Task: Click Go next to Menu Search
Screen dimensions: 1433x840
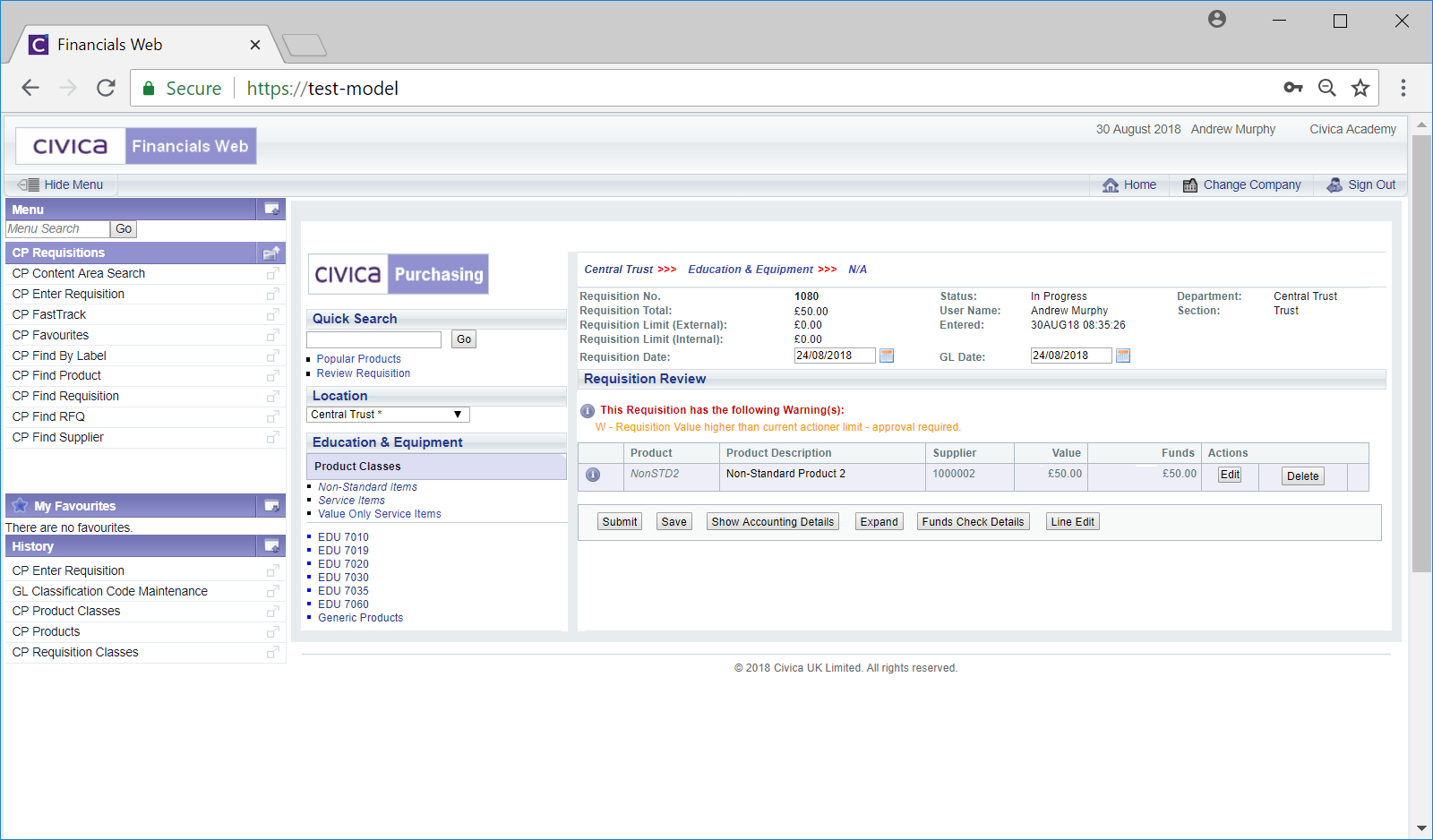Action: coord(124,229)
